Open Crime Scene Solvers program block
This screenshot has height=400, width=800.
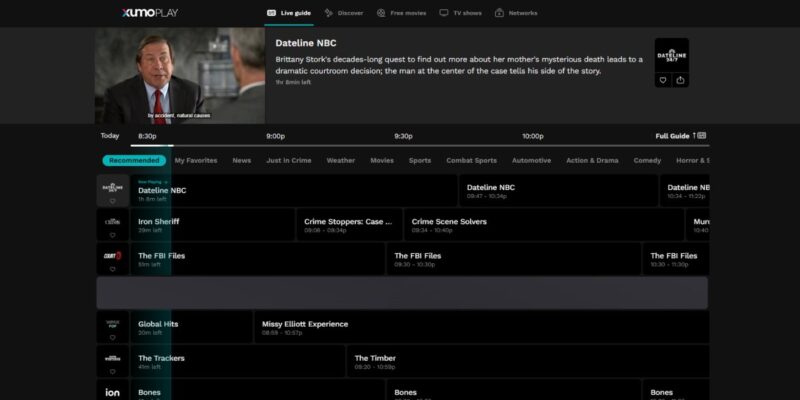(x=544, y=224)
